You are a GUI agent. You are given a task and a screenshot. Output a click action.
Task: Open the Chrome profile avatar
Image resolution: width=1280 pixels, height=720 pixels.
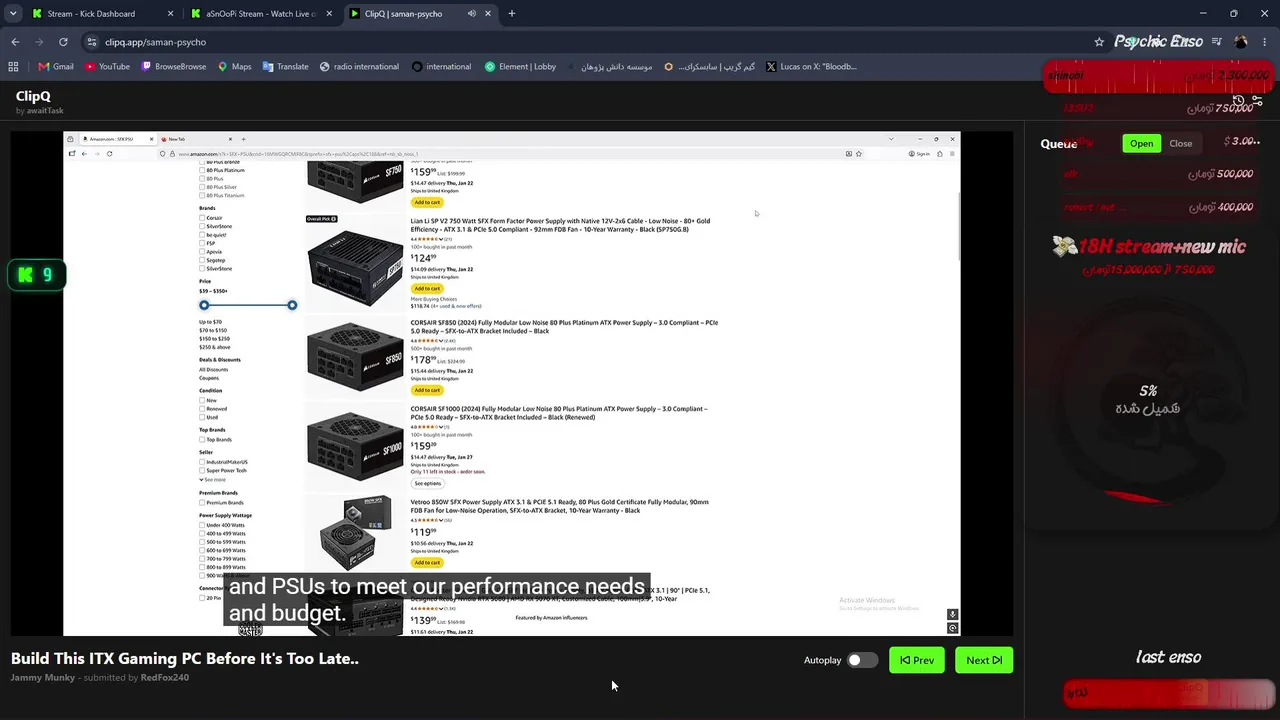pos(1241,42)
